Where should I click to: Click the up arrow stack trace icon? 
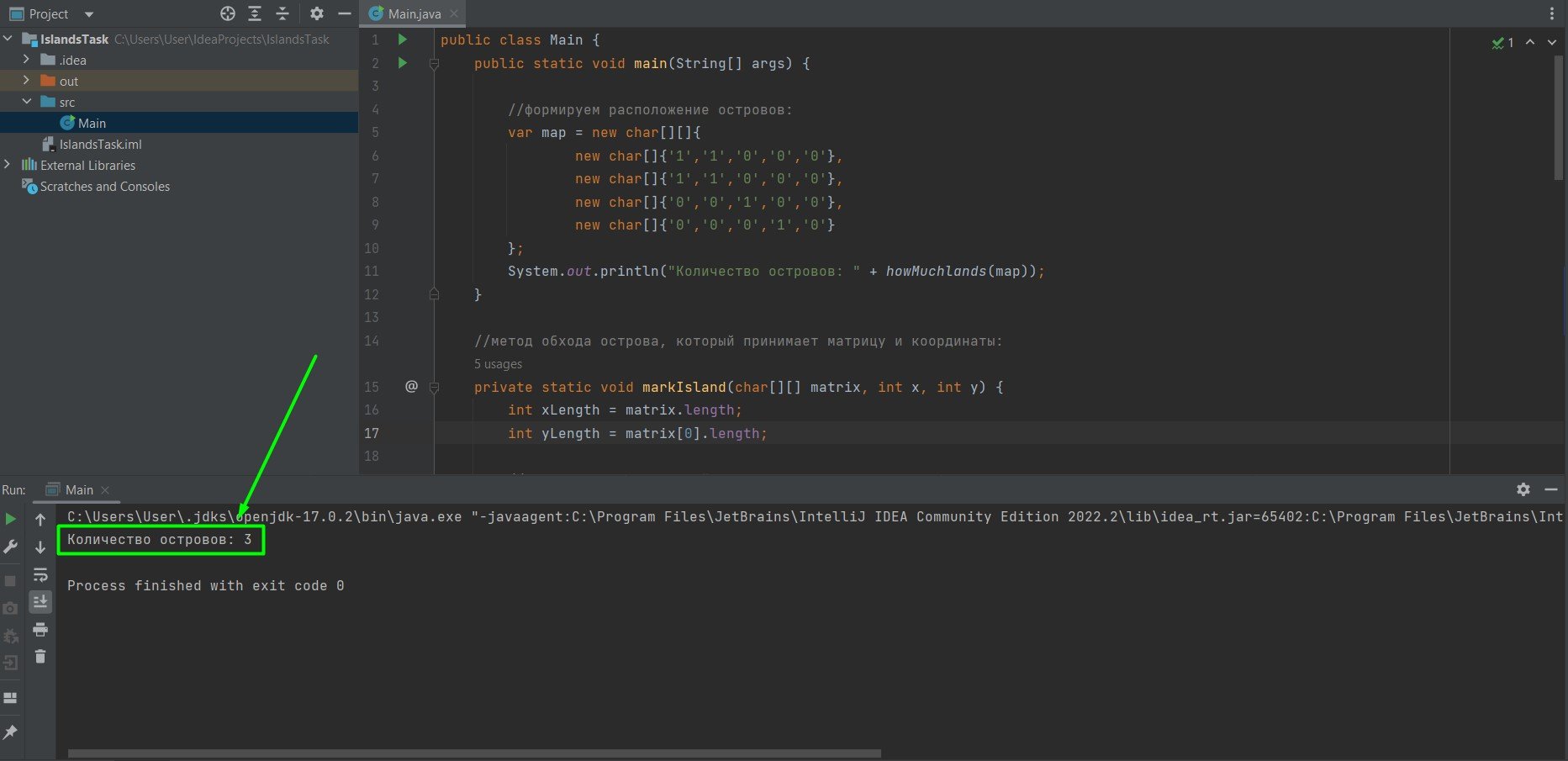40,520
